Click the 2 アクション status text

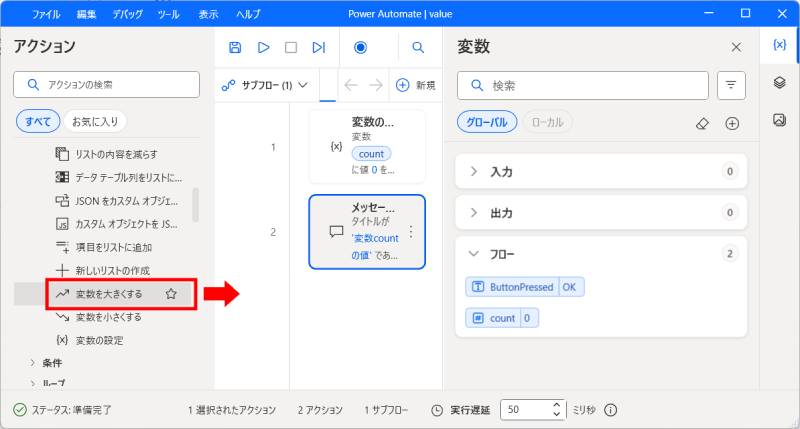[320, 410]
